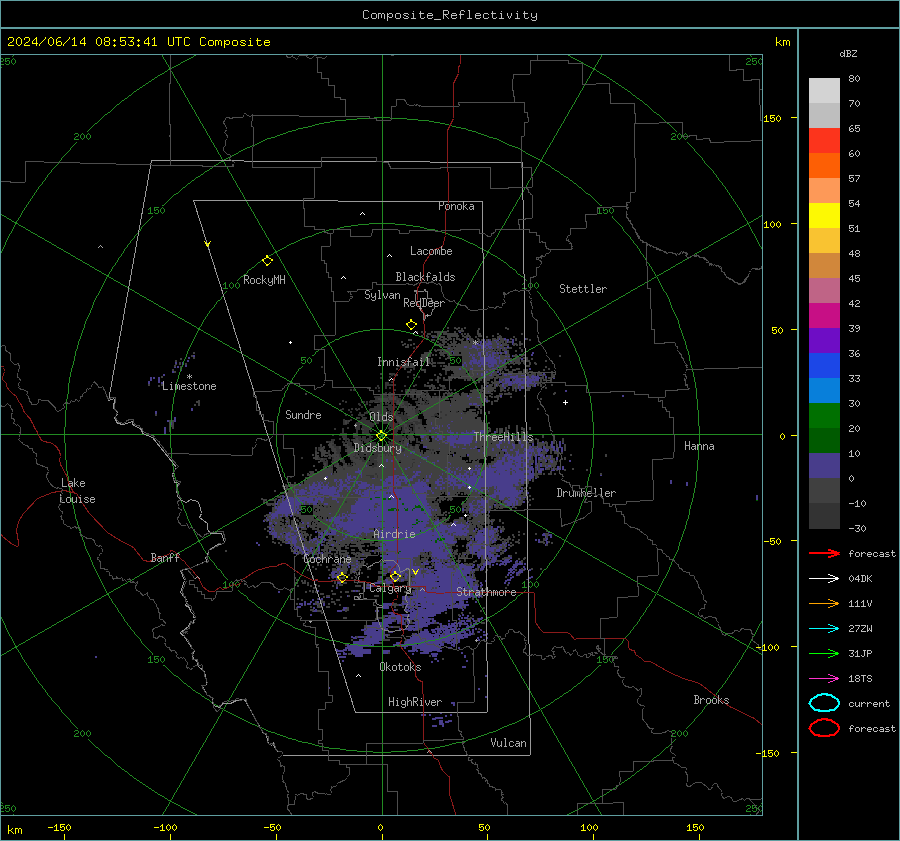The height and width of the screenshot is (841, 900).
Task: Click the Hanna city label
Action: 699,446
